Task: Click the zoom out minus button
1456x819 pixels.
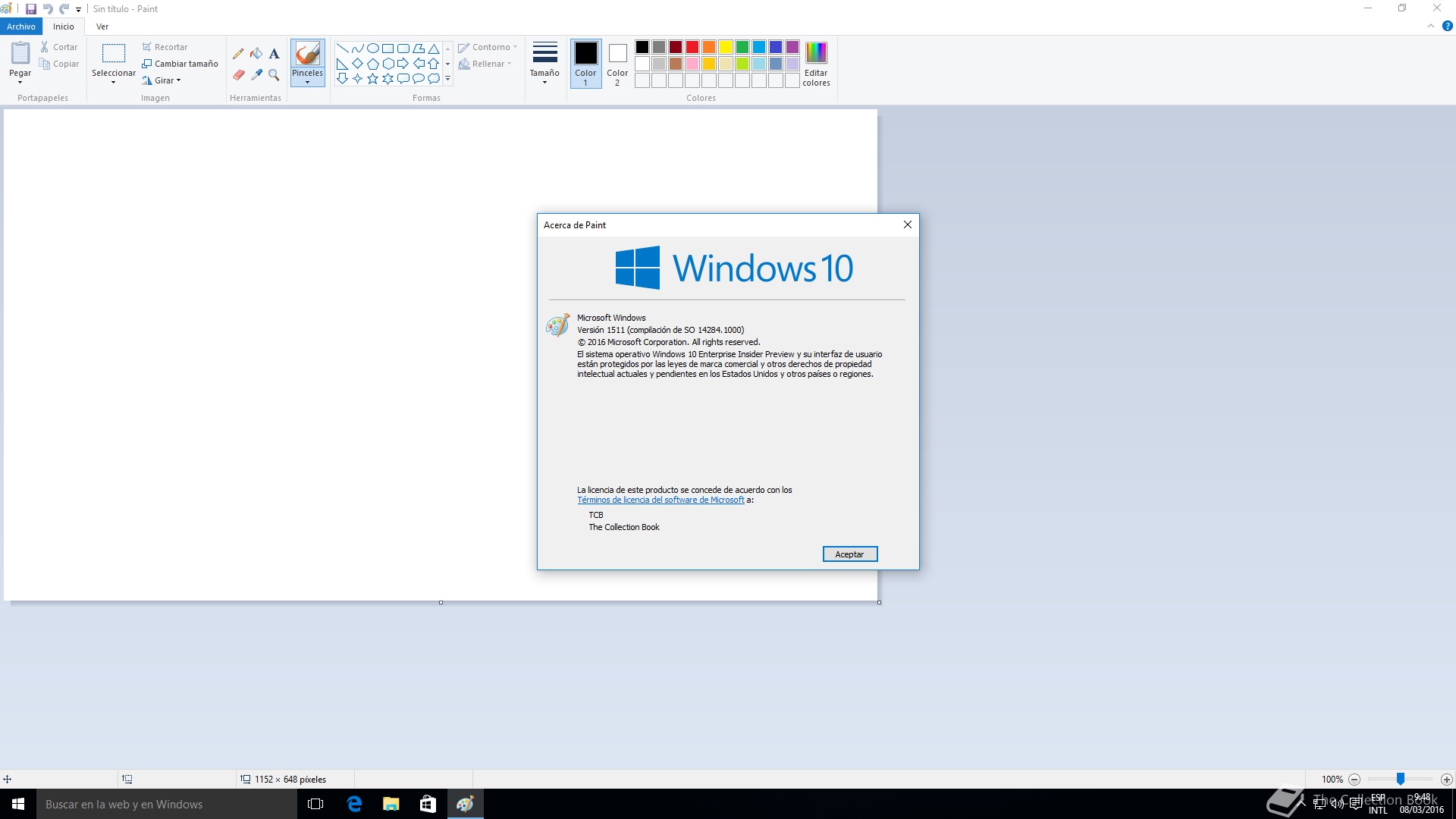Action: 1354,779
